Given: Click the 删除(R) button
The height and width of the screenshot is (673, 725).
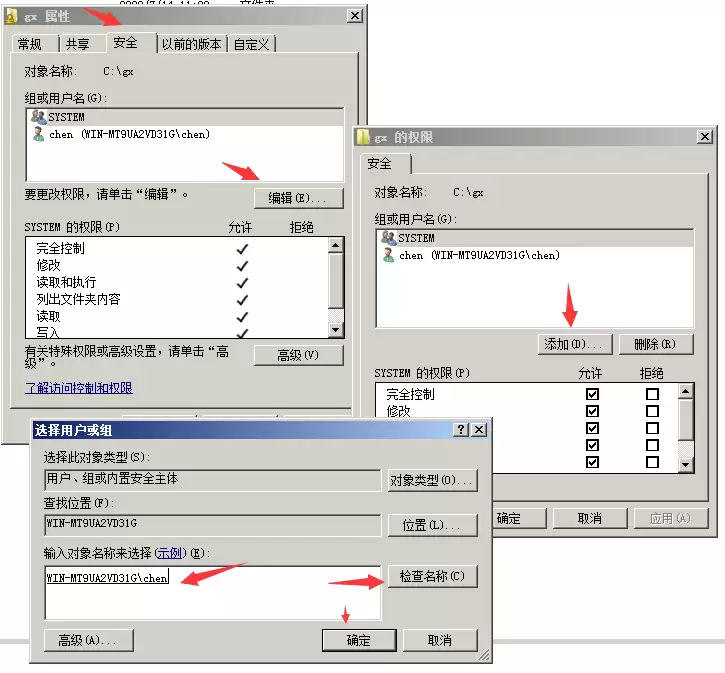Looking at the screenshot, I should coord(656,344).
